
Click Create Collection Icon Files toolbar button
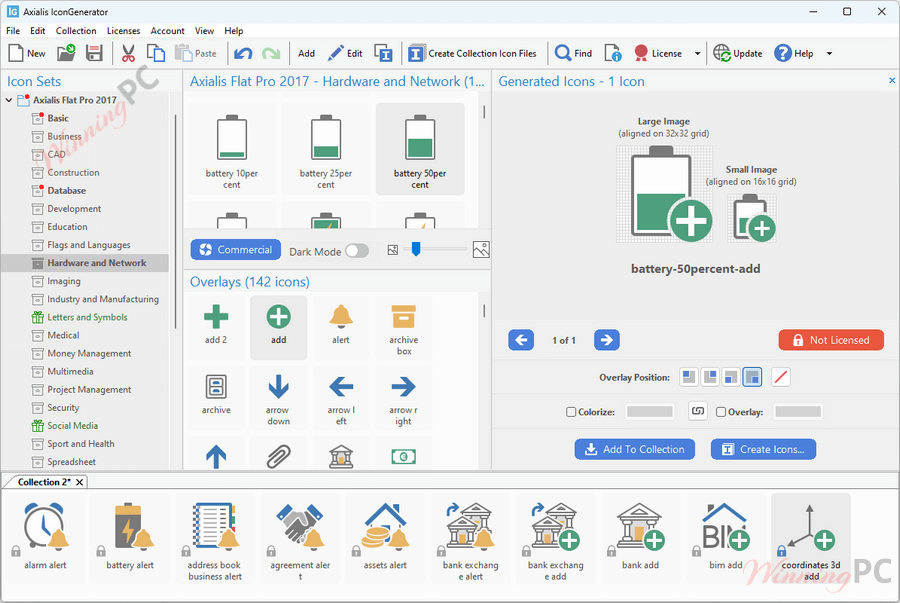click(x=472, y=53)
